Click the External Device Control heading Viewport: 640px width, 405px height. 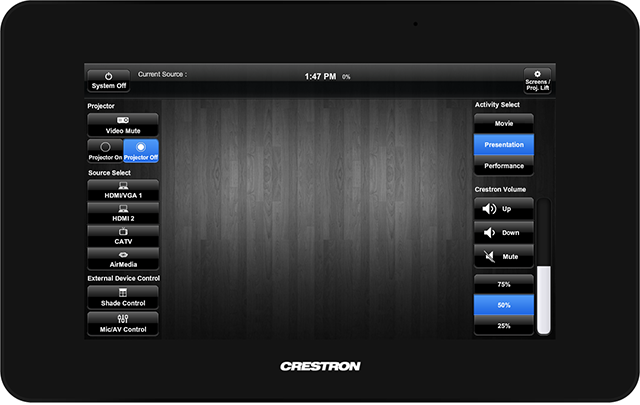point(124,278)
